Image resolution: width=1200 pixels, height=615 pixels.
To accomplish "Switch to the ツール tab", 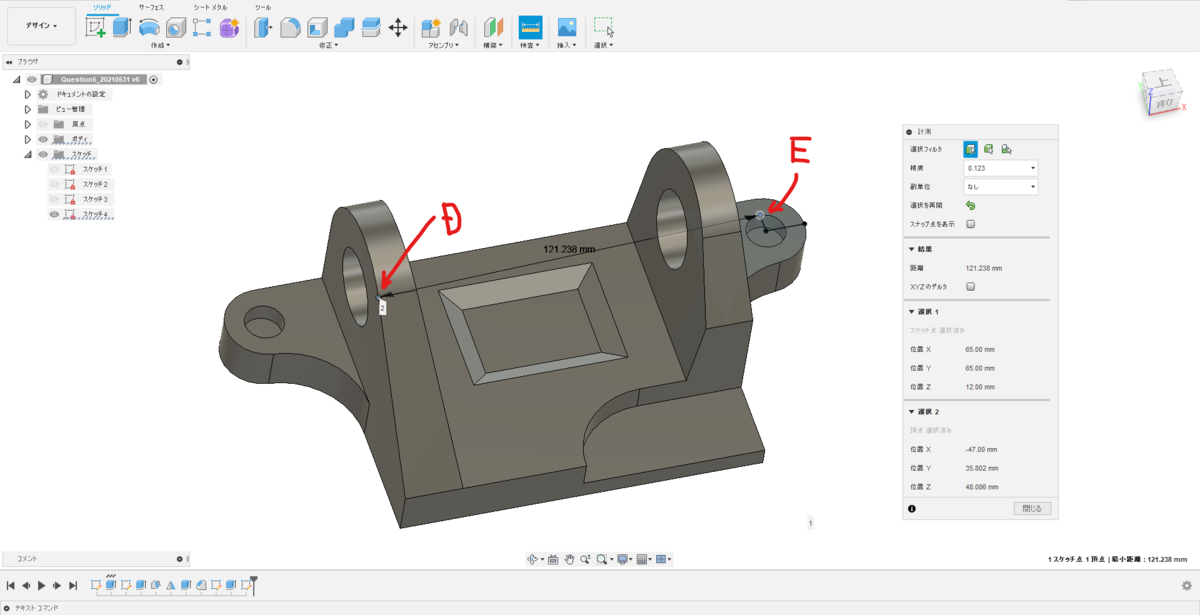I will [x=262, y=6].
